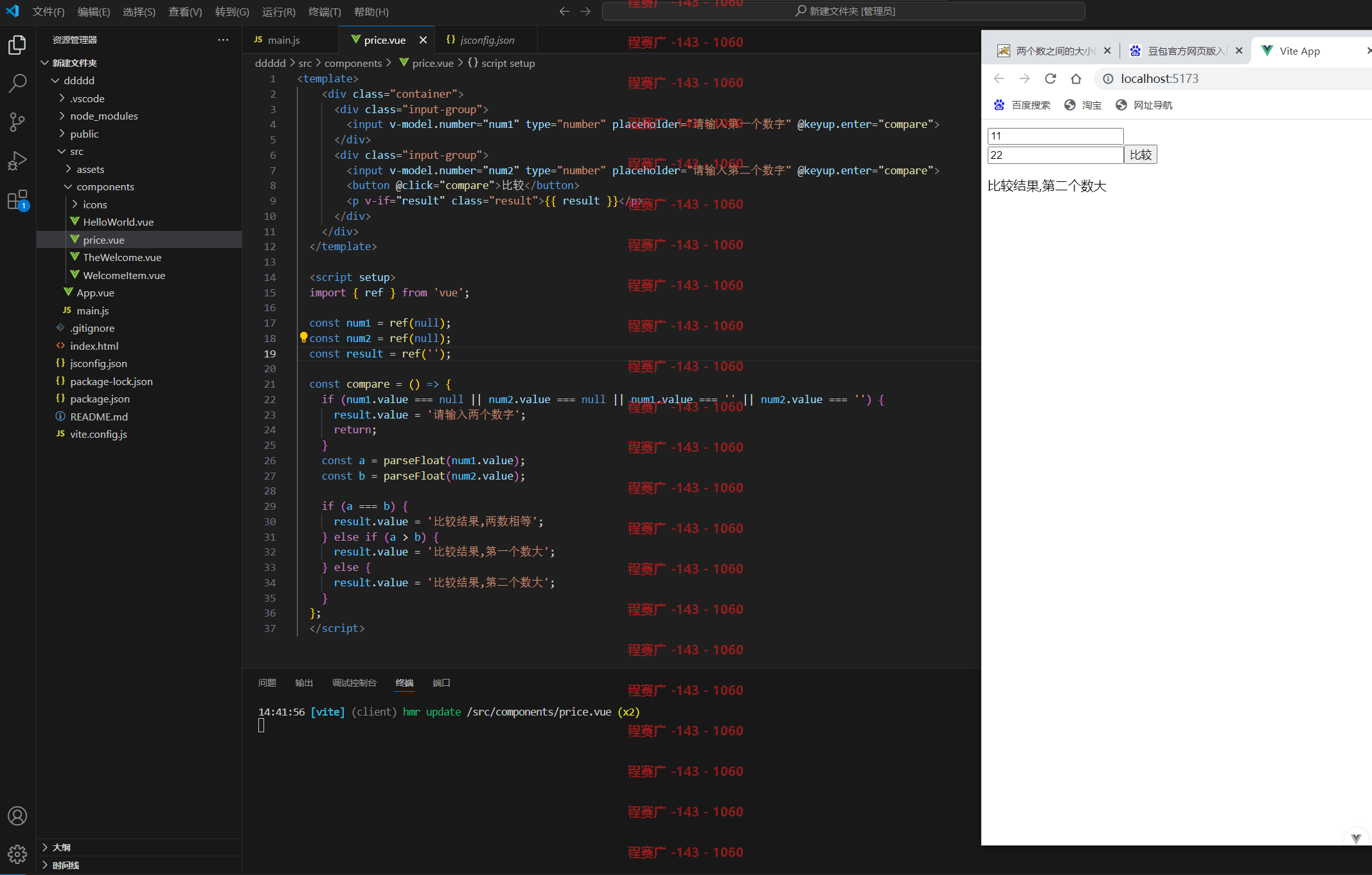Screen dimensions: 1372x875
Task: Close the 两个数之间的大小 browser tab
Action: pos(1107,51)
